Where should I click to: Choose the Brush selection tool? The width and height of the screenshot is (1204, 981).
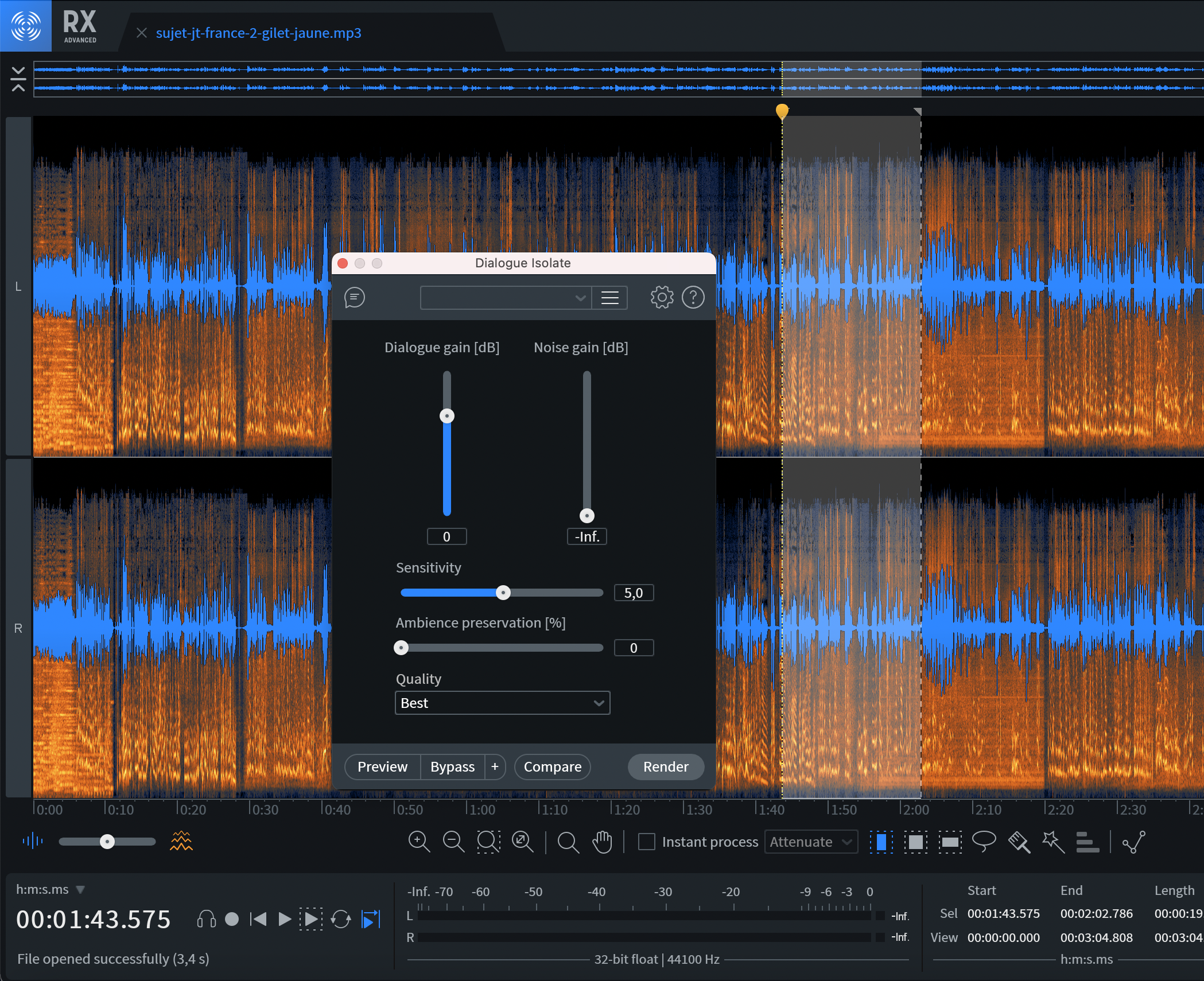point(1019,842)
